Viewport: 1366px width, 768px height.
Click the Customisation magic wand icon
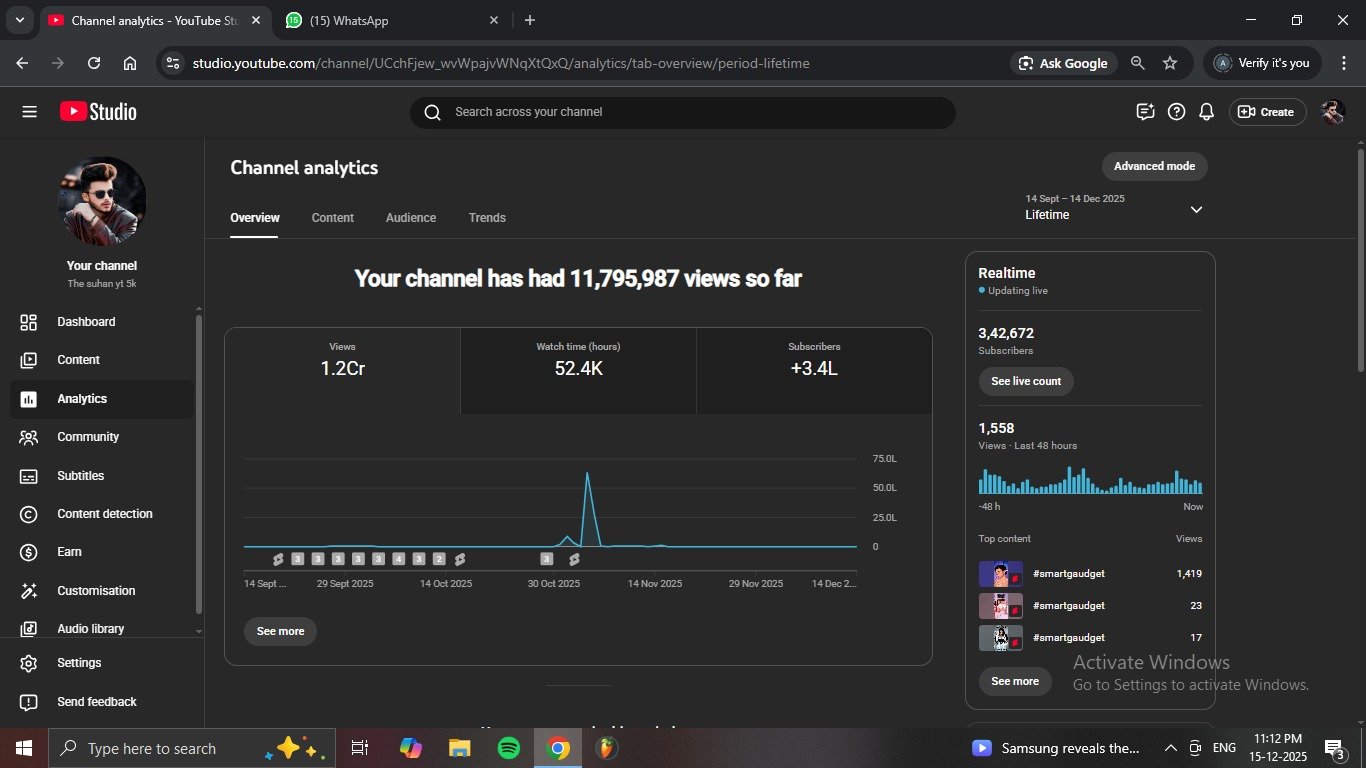tap(29, 591)
